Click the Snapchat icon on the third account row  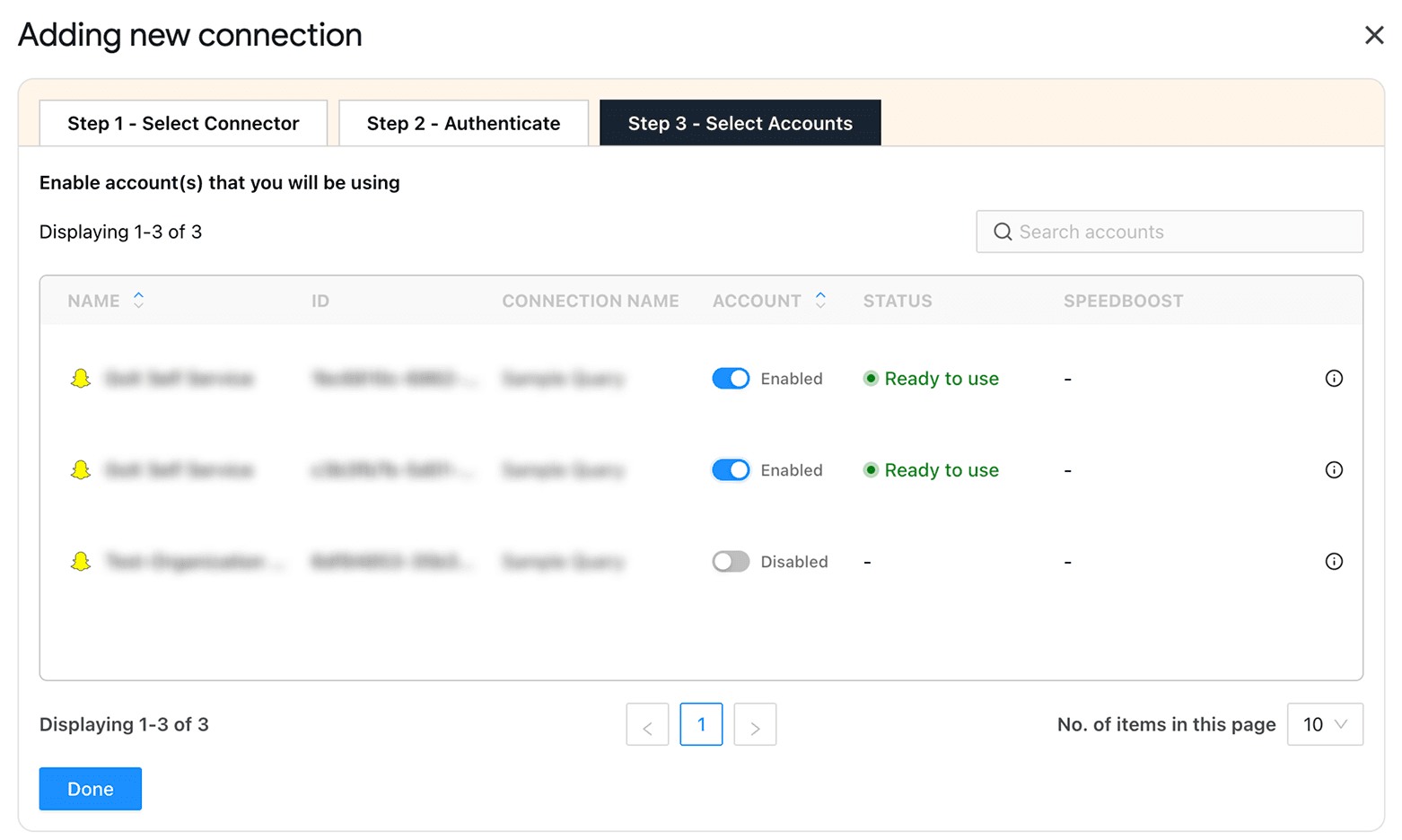click(x=81, y=561)
